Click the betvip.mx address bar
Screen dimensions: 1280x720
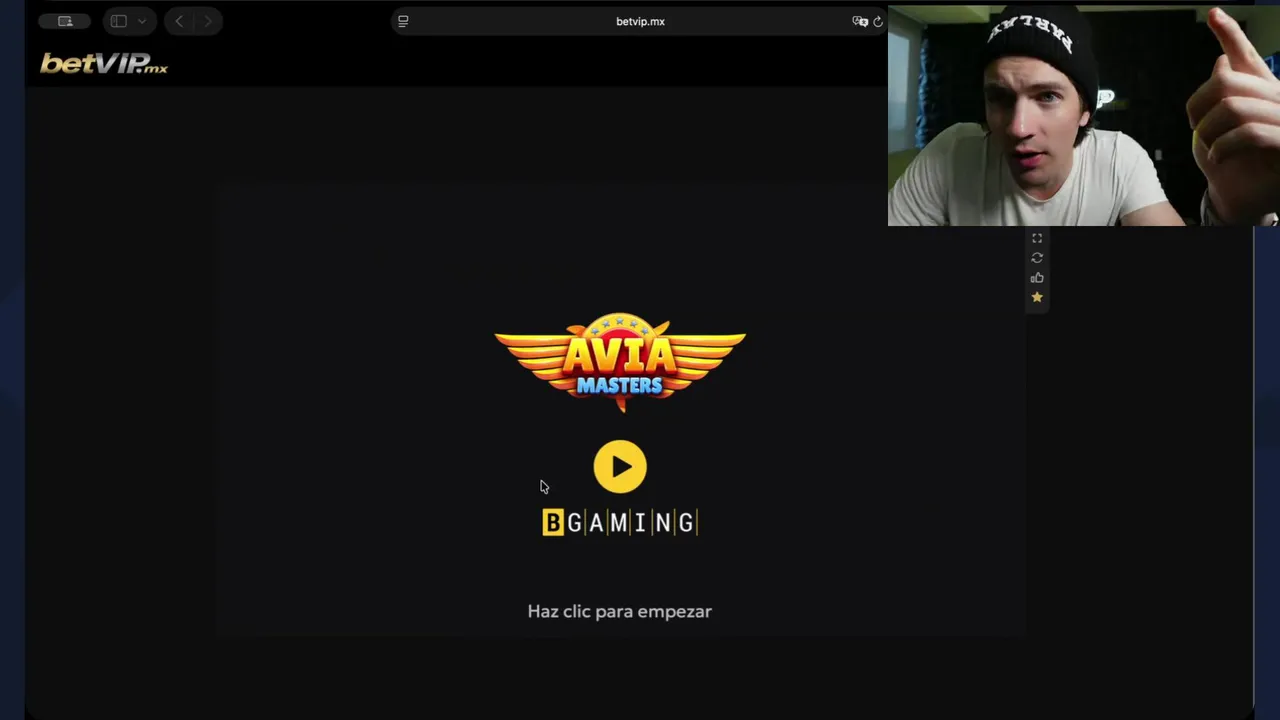[x=640, y=21]
